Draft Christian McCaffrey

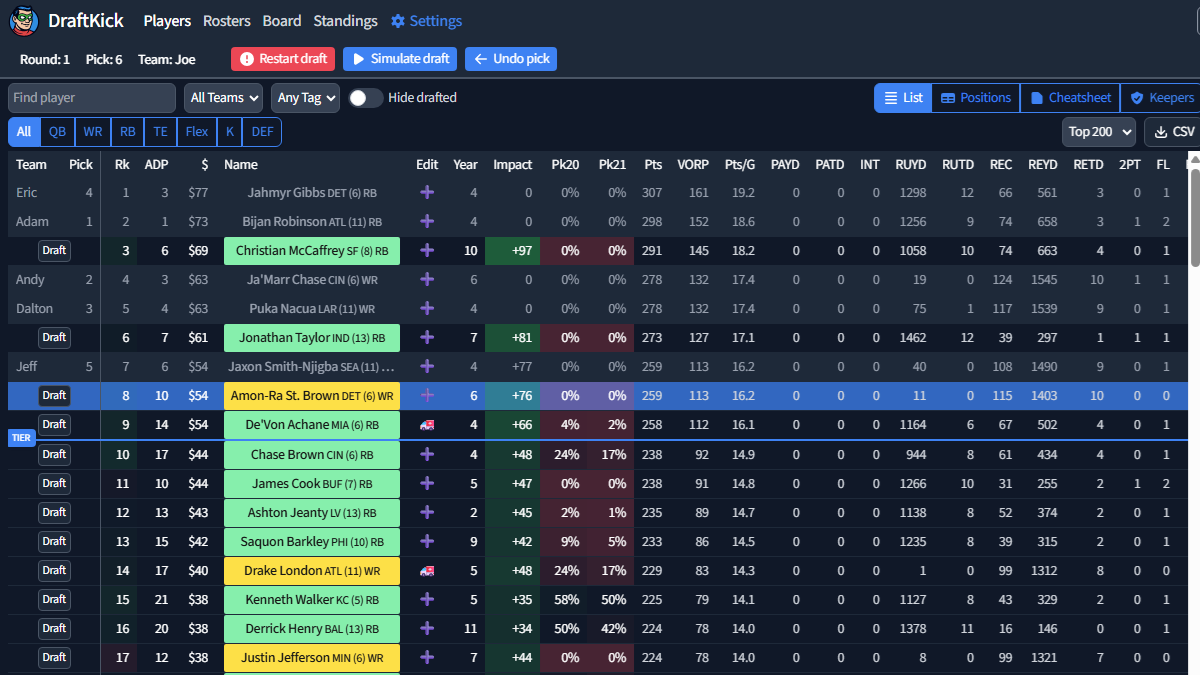(54, 251)
